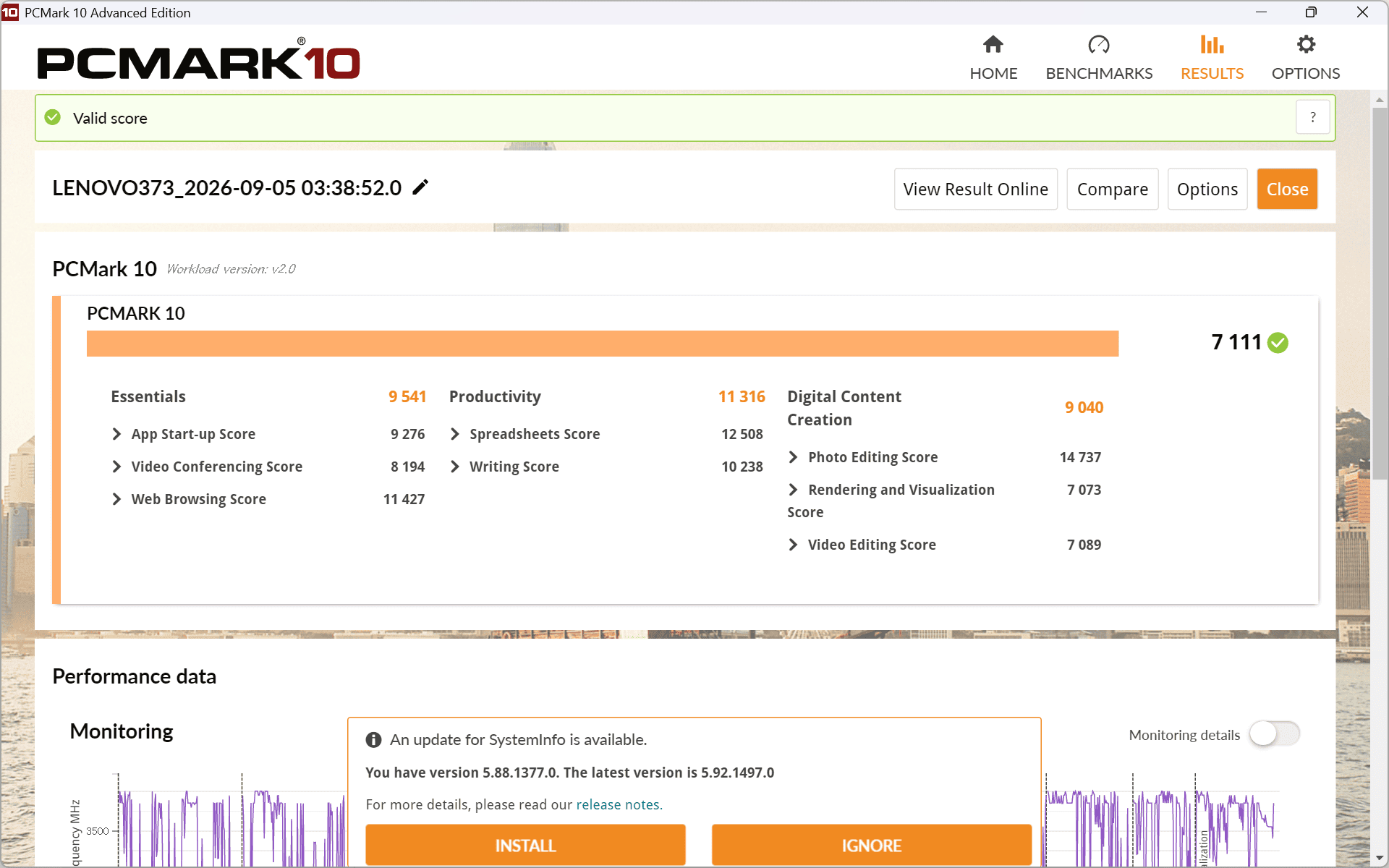The image size is (1389, 868).
Task: Click the Web Browsing value 11 427
Action: [x=404, y=499]
